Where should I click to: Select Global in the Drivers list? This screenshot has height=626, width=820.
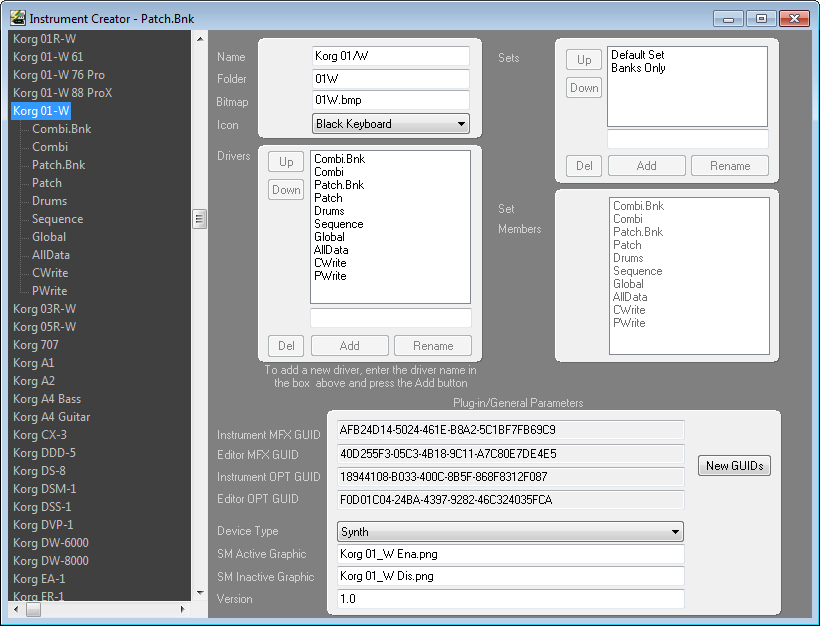click(x=329, y=236)
